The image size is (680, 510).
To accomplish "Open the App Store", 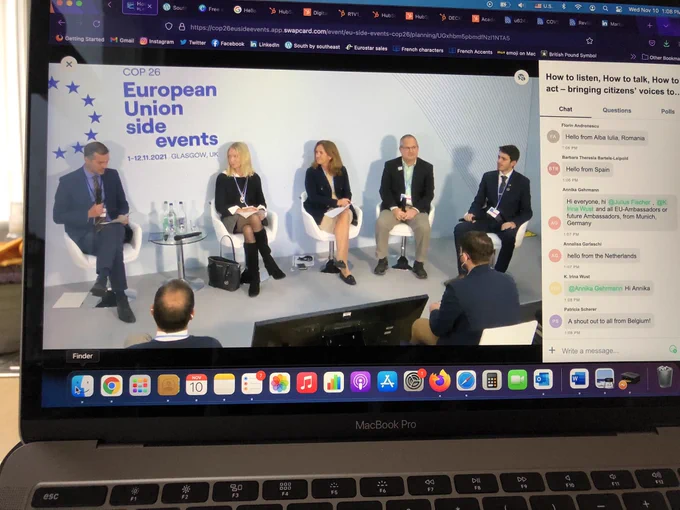I will coord(387,382).
